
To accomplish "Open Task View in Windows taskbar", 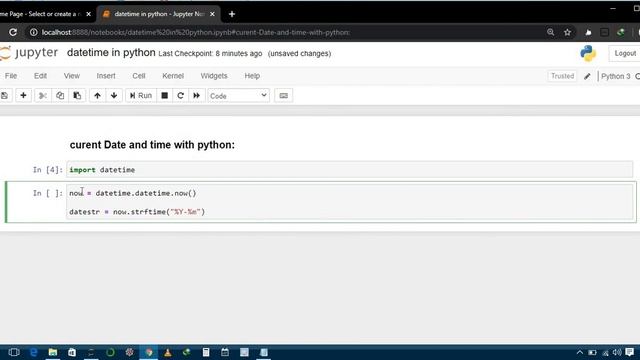I will coord(14,352).
